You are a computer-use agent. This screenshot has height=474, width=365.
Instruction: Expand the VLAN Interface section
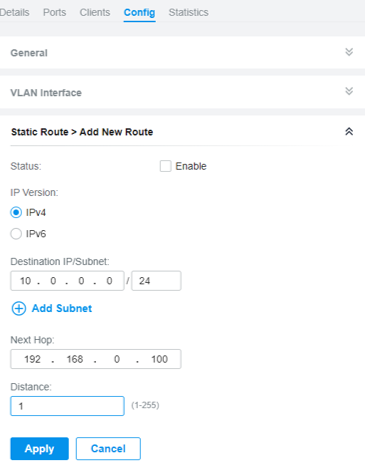point(349,91)
